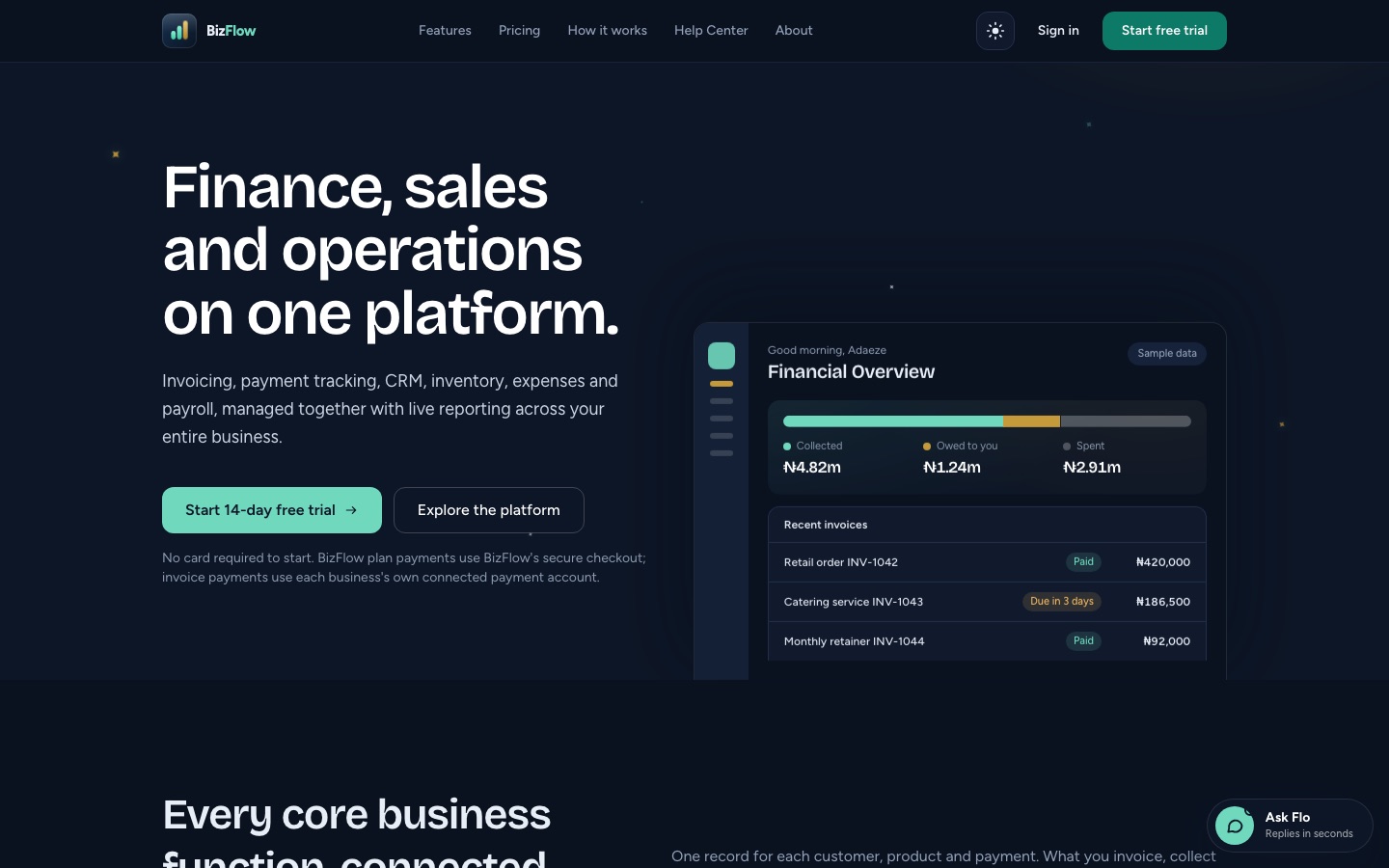Viewport: 1389px width, 868px height.
Task: Select Catering service INV-1043 row
Action: [x=987, y=602]
